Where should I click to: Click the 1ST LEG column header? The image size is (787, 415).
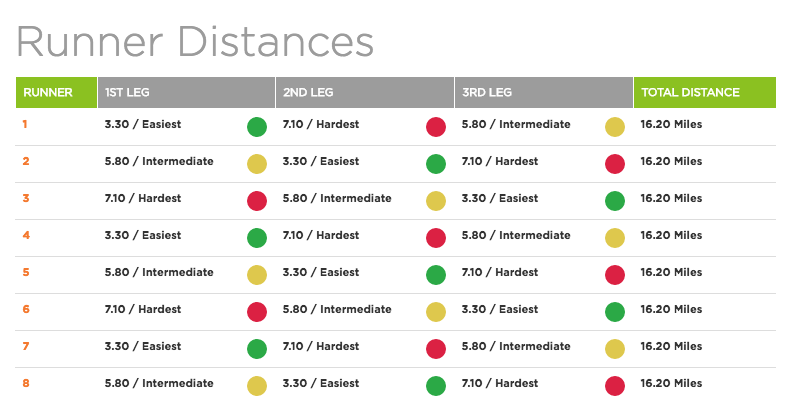coord(126,92)
